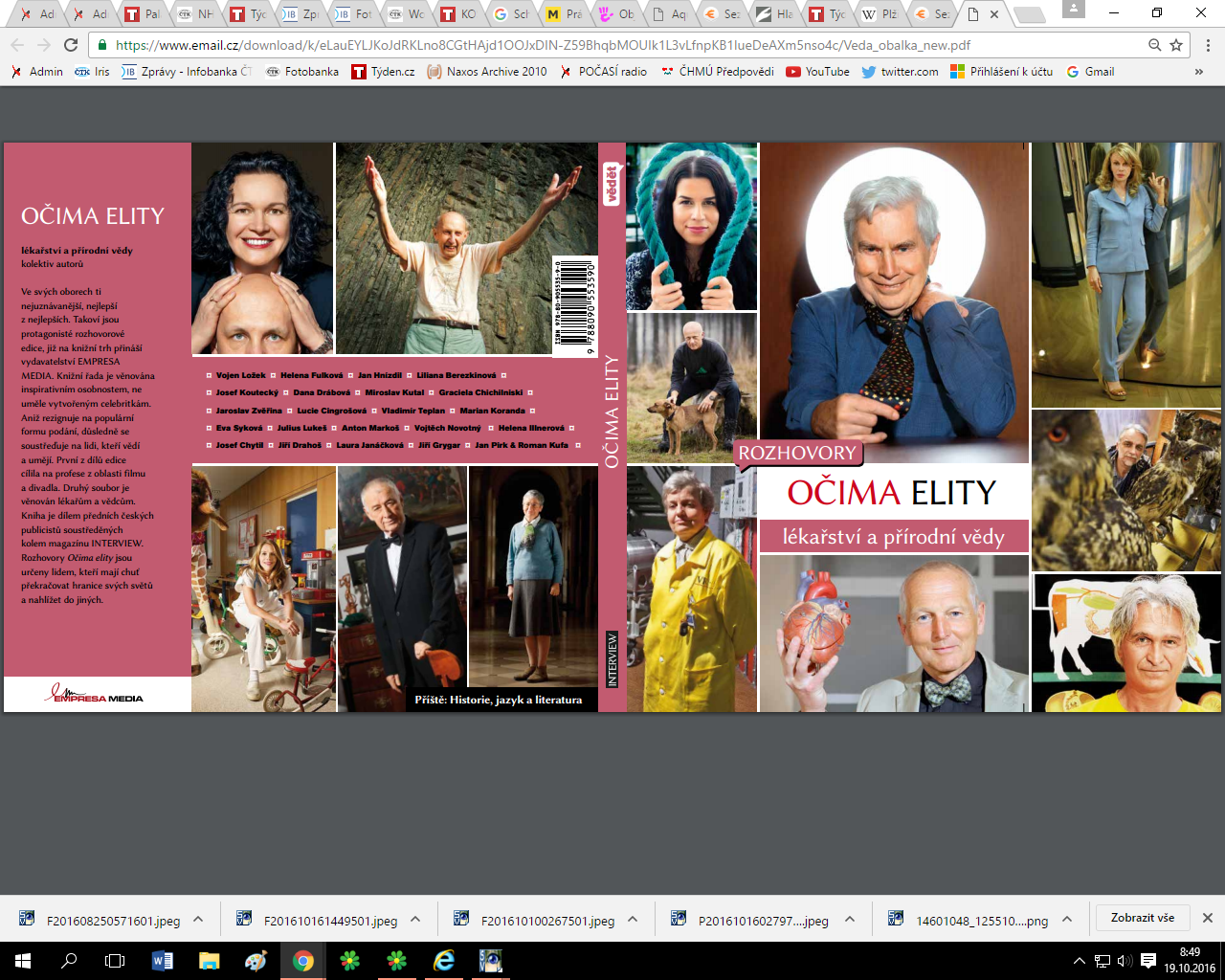Switch to the 'Aq' browser tab

(669, 14)
